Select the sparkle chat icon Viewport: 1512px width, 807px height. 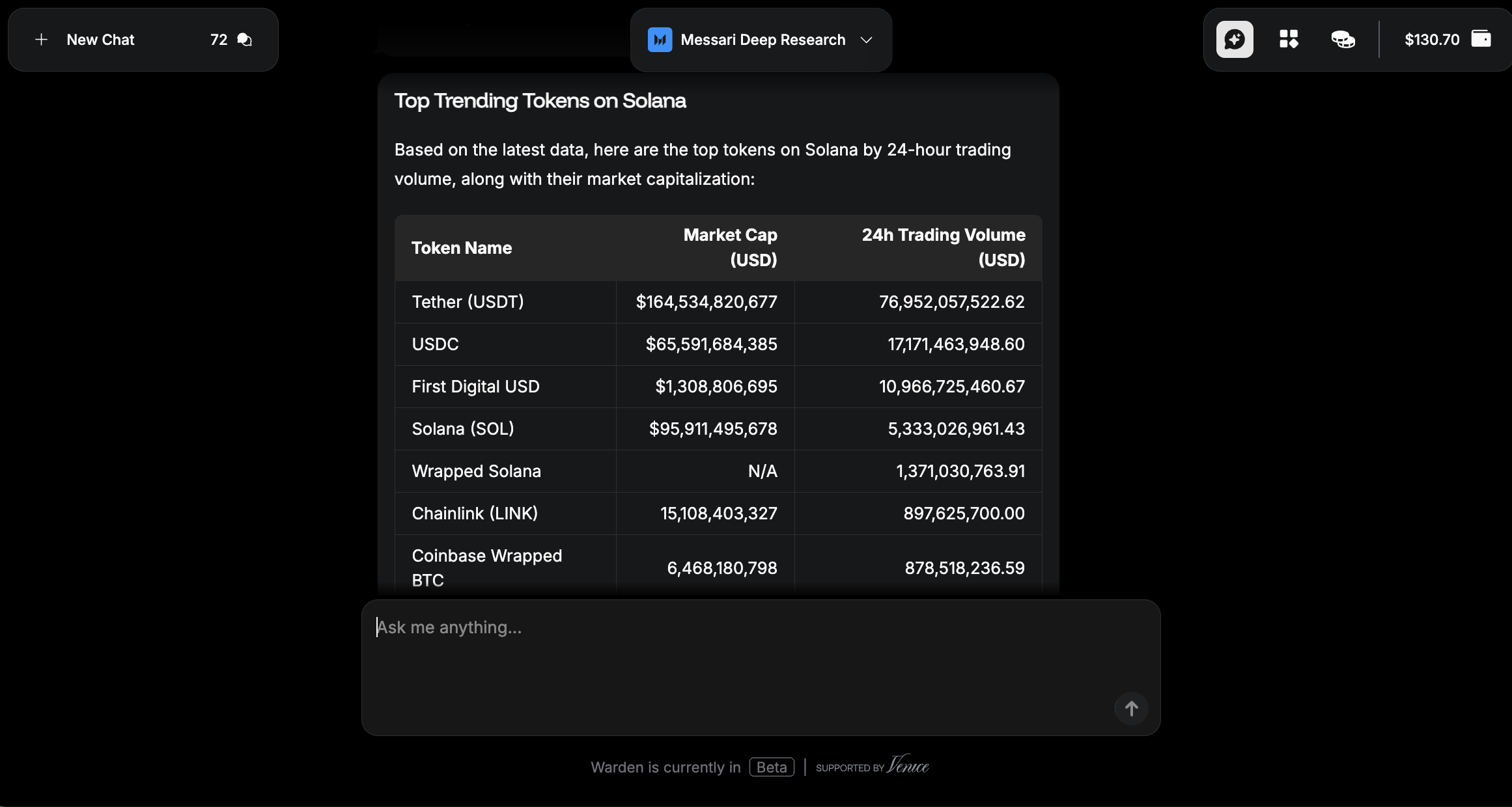(1235, 40)
